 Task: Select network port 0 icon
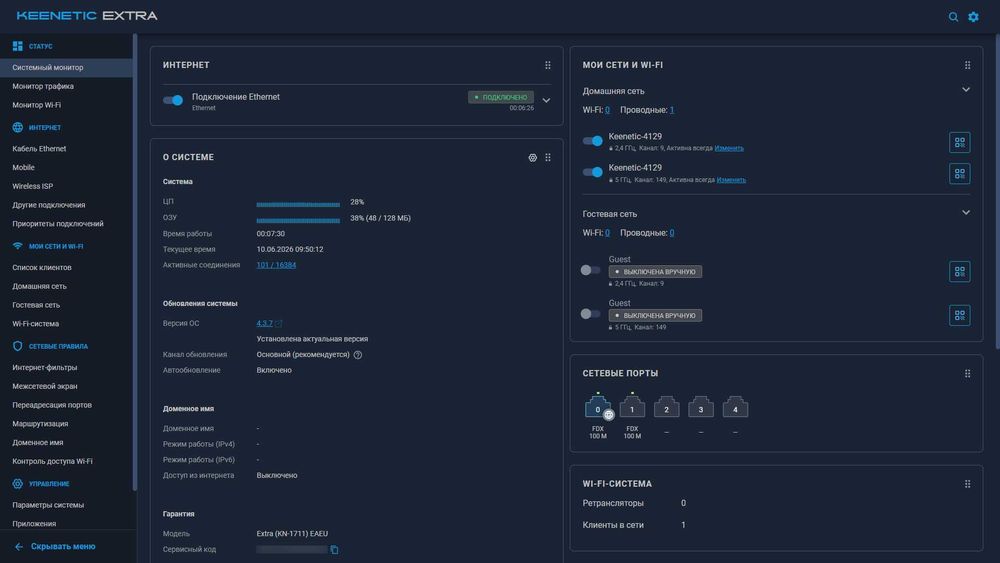point(598,407)
